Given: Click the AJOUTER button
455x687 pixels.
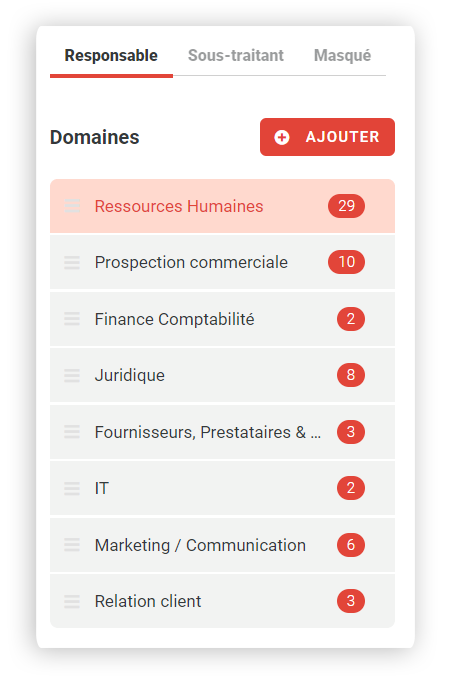Looking at the screenshot, I should pyautogui.click(x=327, y=137).
